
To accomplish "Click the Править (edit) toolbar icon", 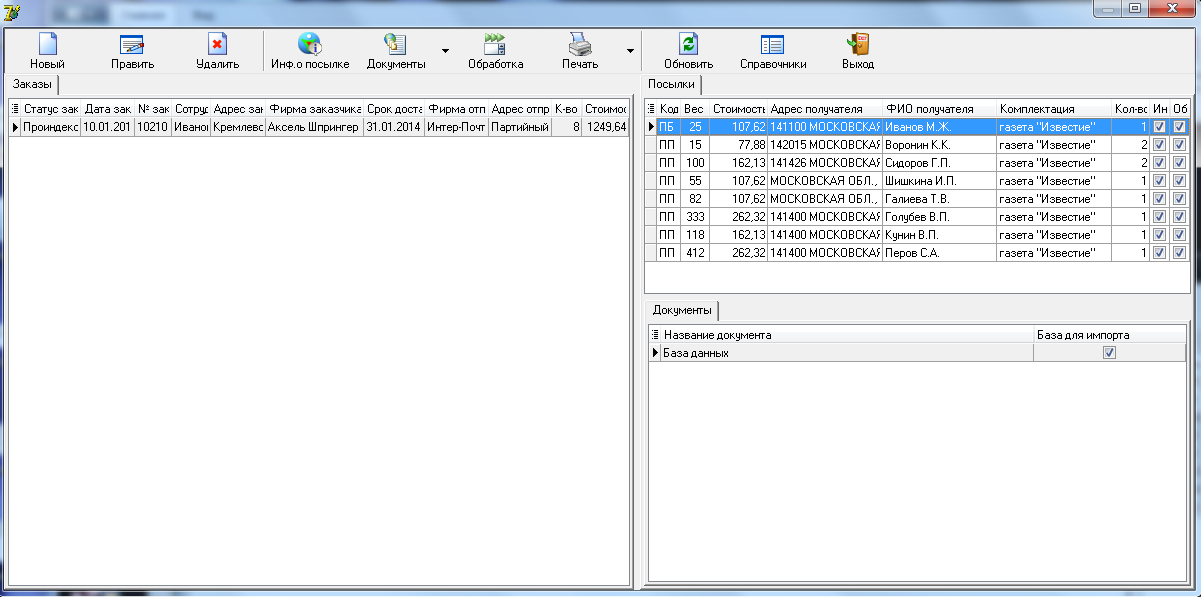I will click(x=132, y=45).
